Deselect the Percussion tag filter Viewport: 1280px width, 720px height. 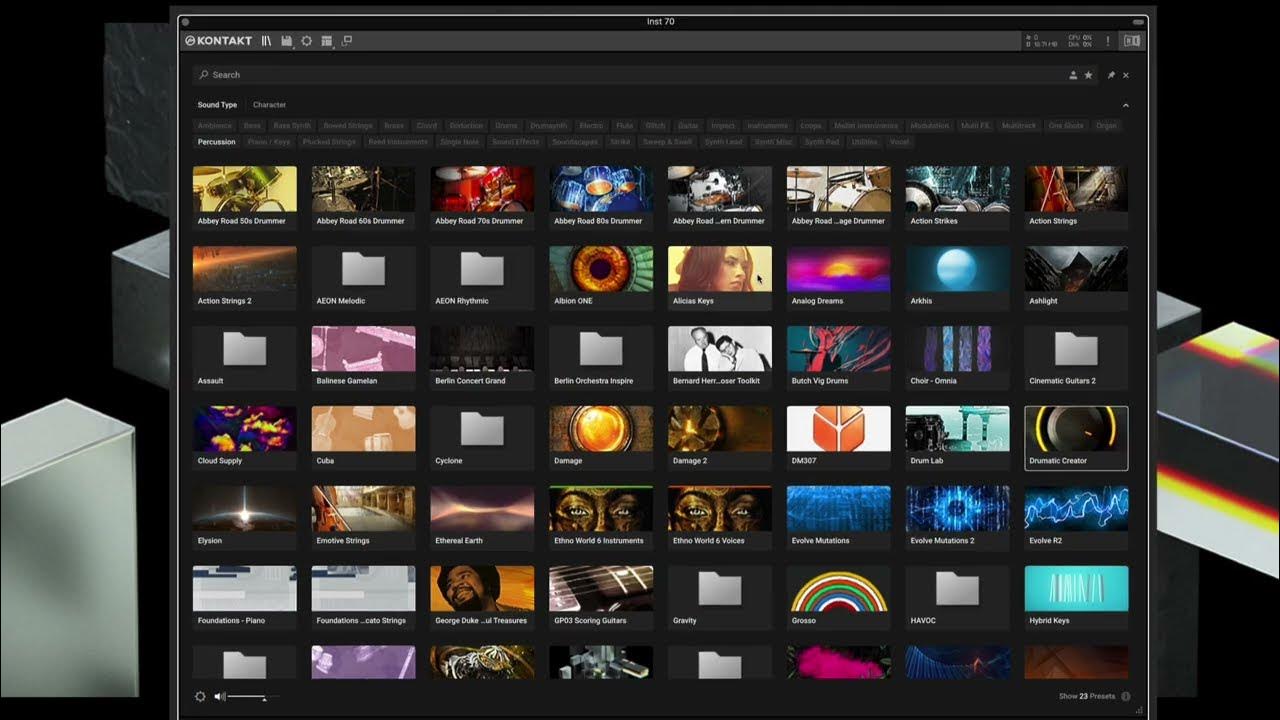pos(217,142)
